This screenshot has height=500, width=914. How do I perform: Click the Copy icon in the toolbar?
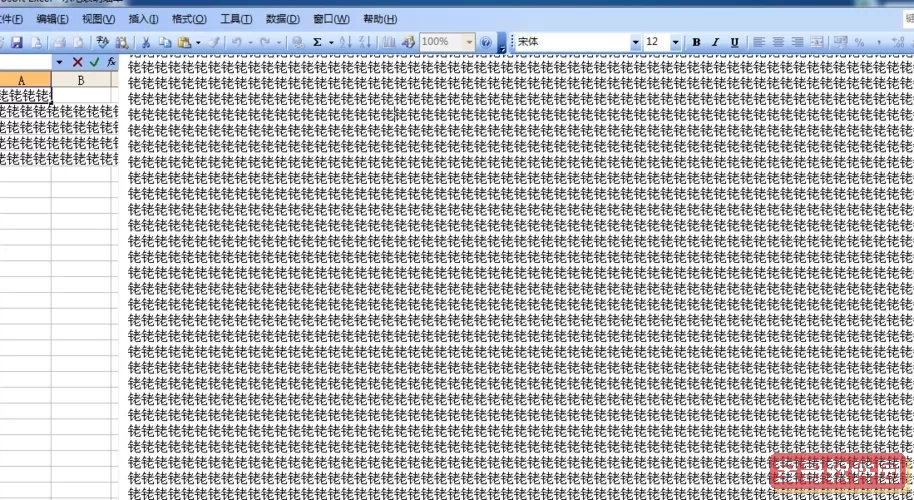pos(165,42)
